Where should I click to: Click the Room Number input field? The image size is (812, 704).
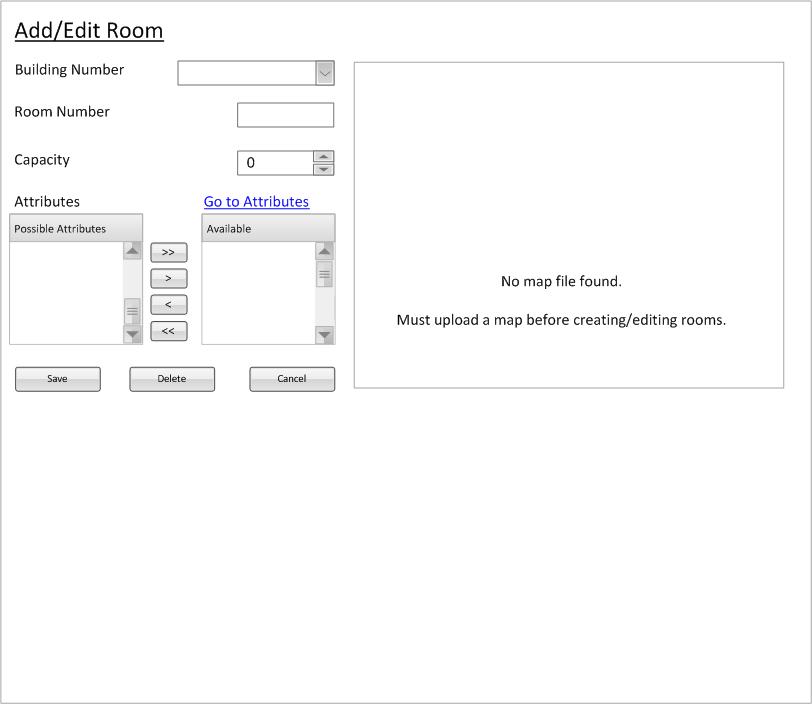(x=285, y=115)
